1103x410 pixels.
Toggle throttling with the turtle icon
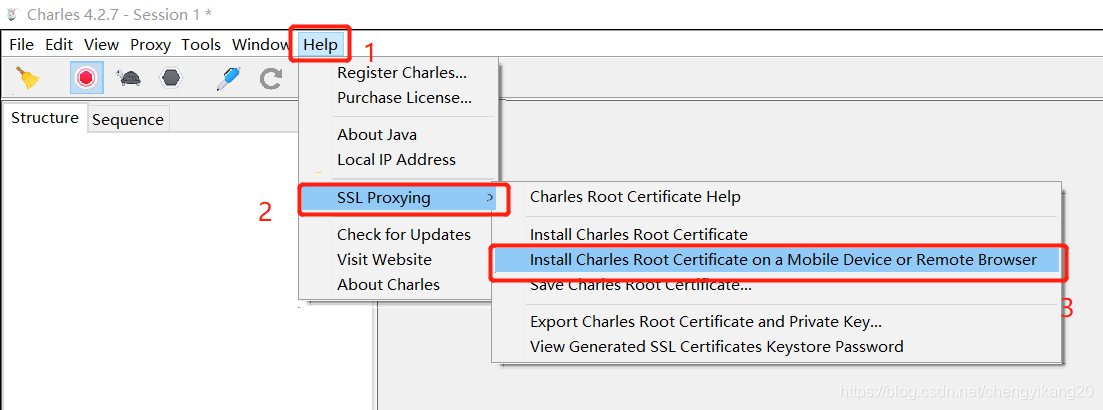point(129,77)
